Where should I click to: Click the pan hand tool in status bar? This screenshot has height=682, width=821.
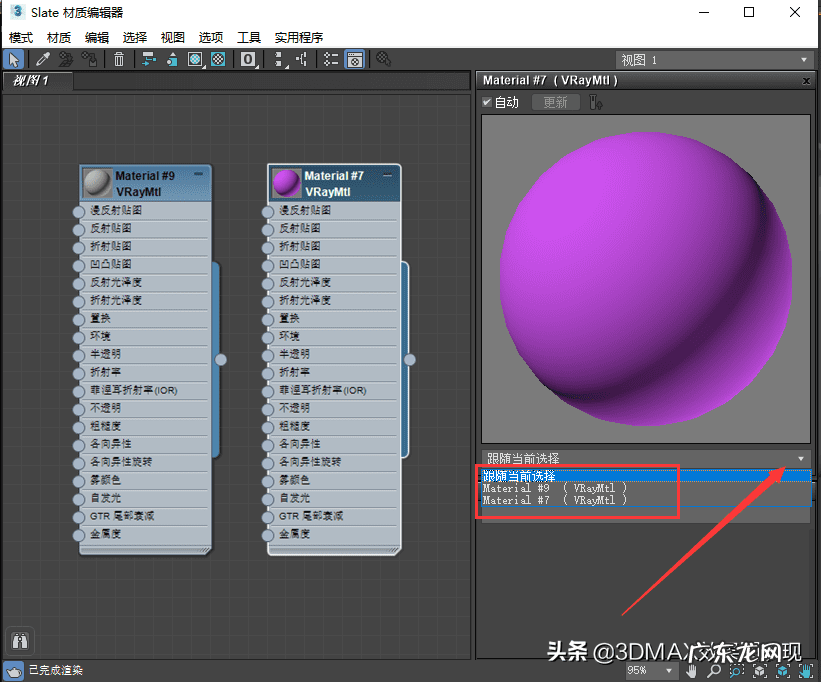point(692,670)
